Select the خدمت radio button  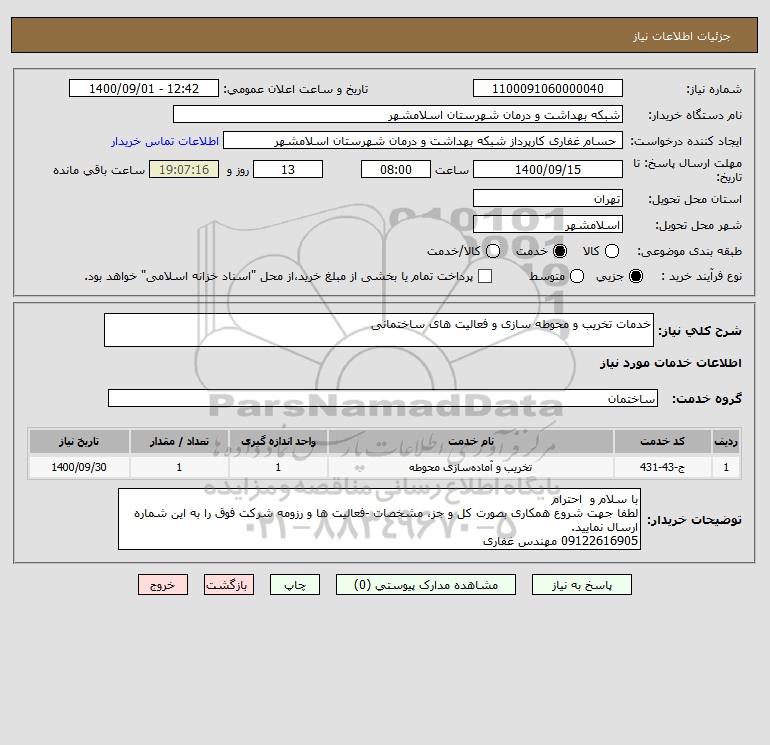coord(559,251)
